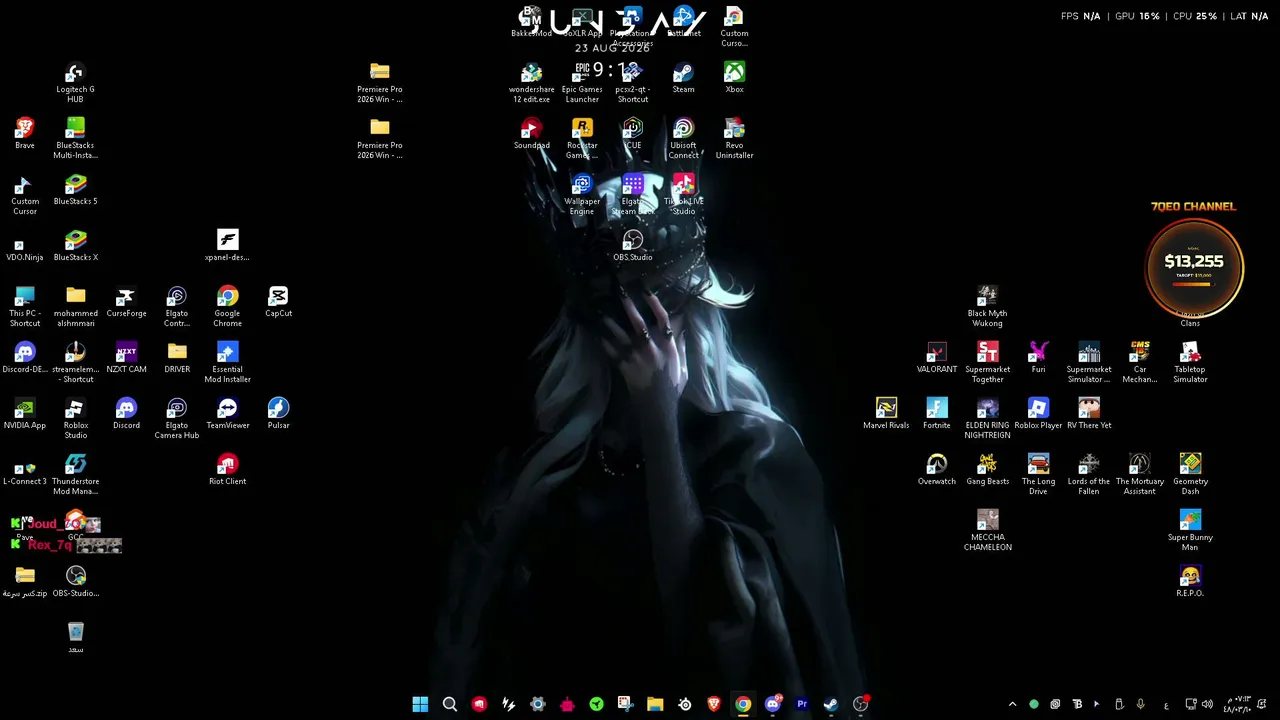This screenshot has width=1280, height=720.
Task: Open the TeamViewer desktop shortcut
Action: click(x=227, y=414)
